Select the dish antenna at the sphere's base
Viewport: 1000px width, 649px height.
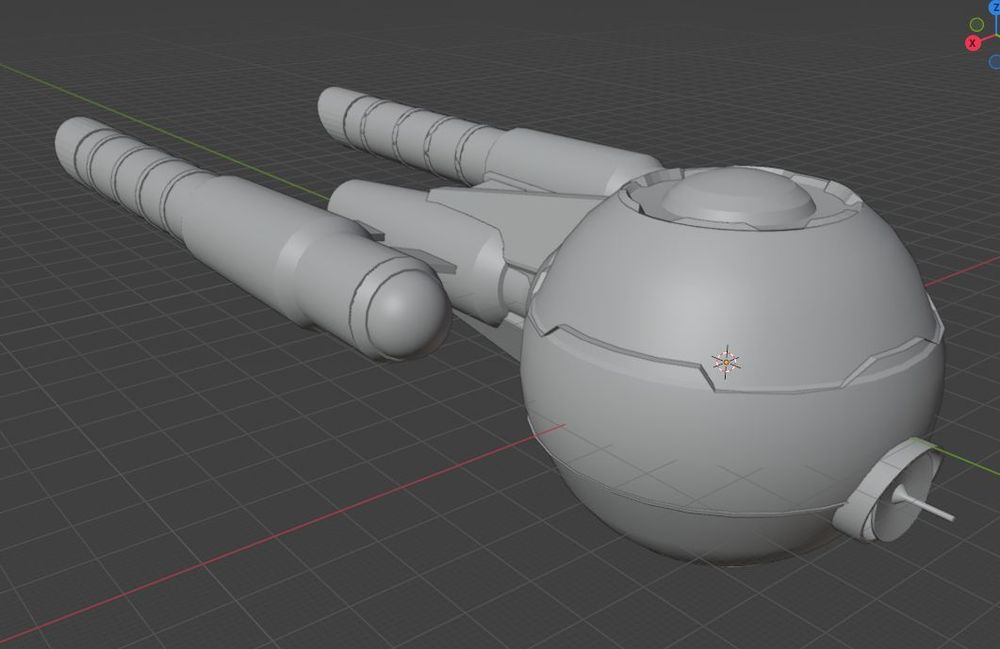point(893,491)
